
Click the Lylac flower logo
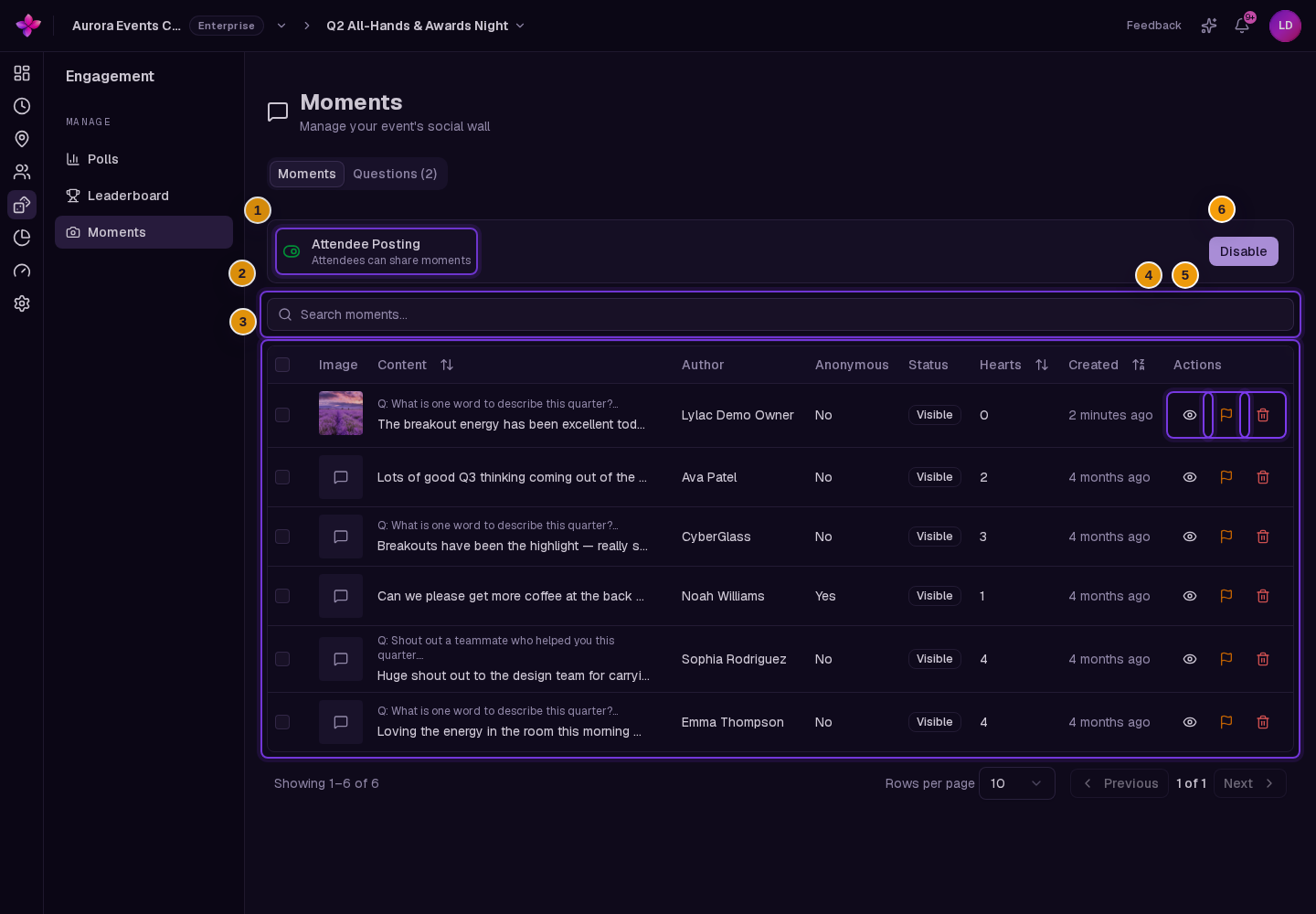point(28,26)
